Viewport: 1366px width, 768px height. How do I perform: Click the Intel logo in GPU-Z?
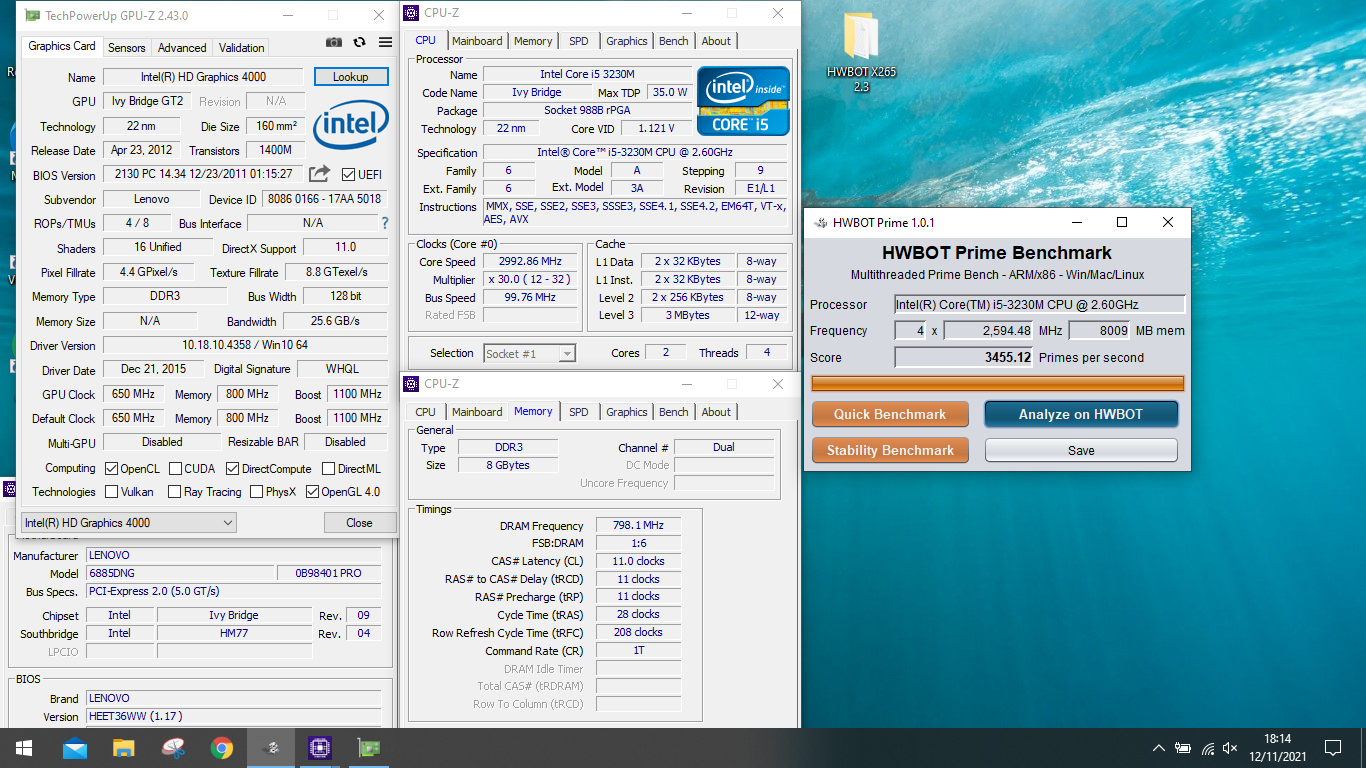tap(350, 127)
